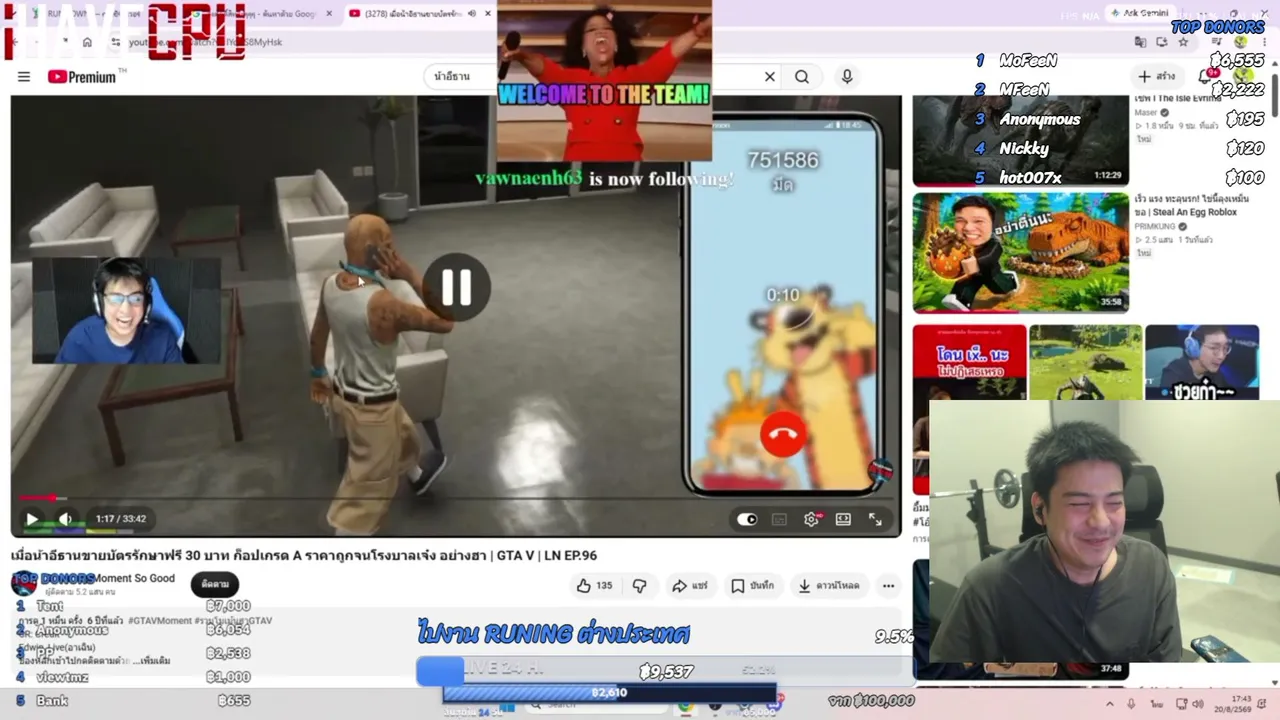
Task: Close the active YouTube browser tab
Action: click(488, 13)
